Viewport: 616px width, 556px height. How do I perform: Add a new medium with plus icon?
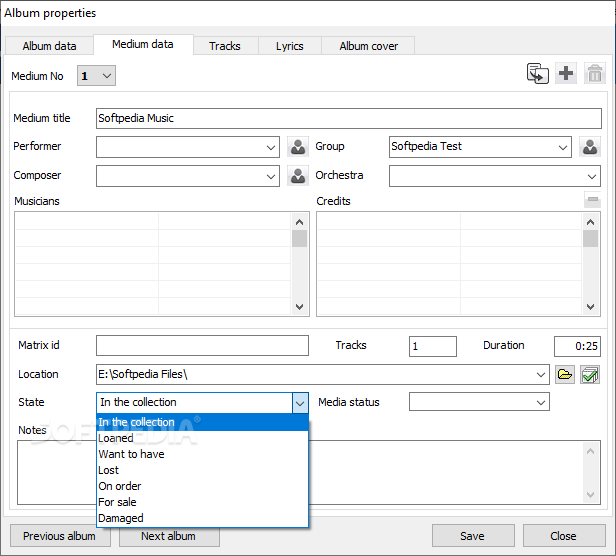tap(566, 73)
